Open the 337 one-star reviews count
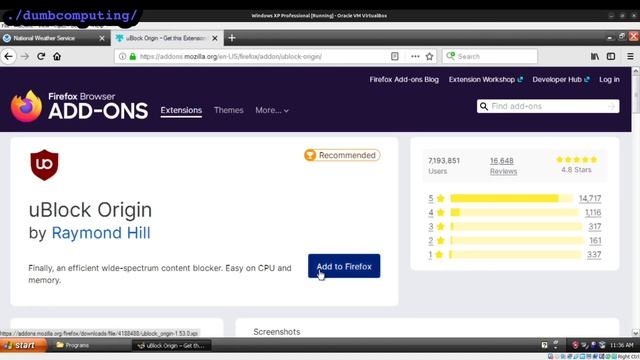The width and height of the screenshot is (640, 360). click(594, 255)
